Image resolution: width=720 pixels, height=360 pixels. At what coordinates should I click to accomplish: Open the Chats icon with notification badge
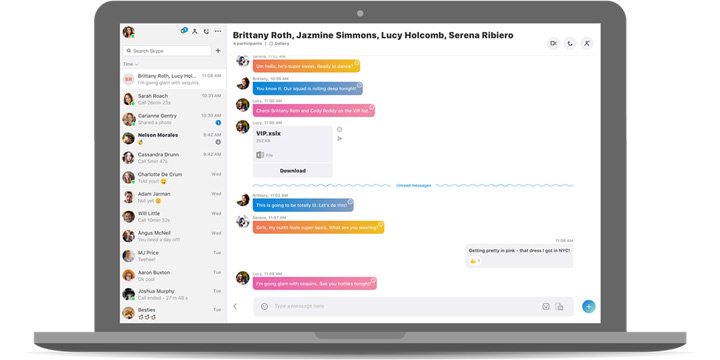click(184, 31)
